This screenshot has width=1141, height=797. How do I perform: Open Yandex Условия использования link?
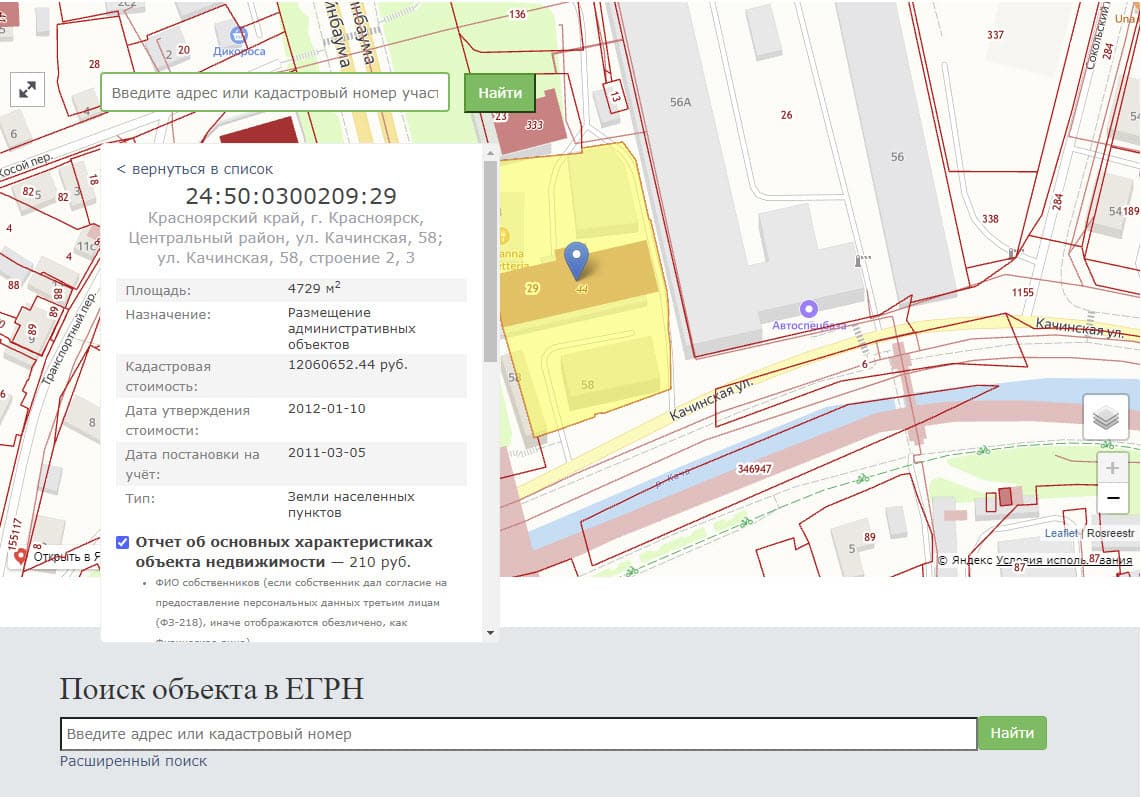point(1063,560)
